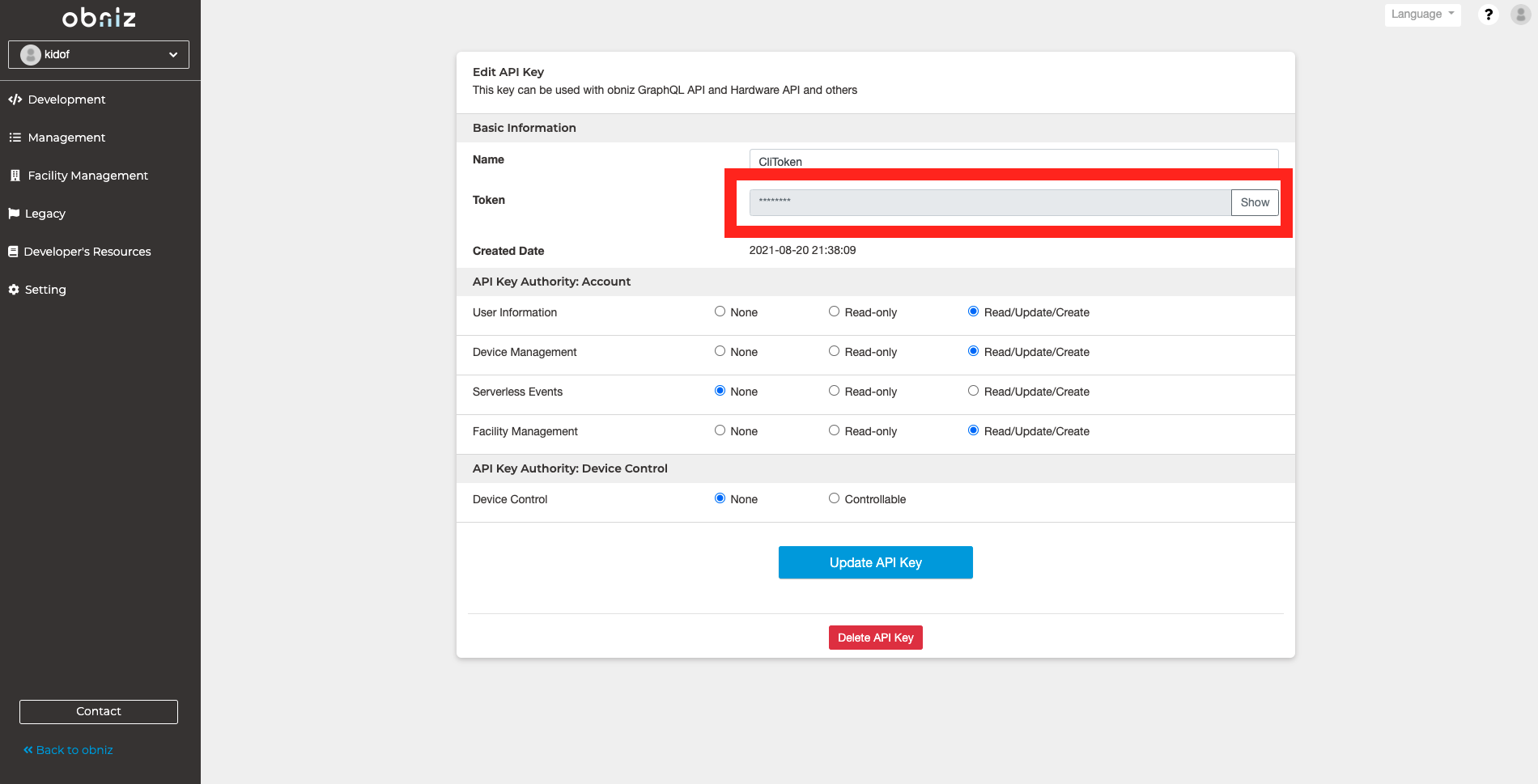This screenshot has width=1538, height=784.
Task: Select Read/Update/Create for Serverless Events
Action: point(973,391)
